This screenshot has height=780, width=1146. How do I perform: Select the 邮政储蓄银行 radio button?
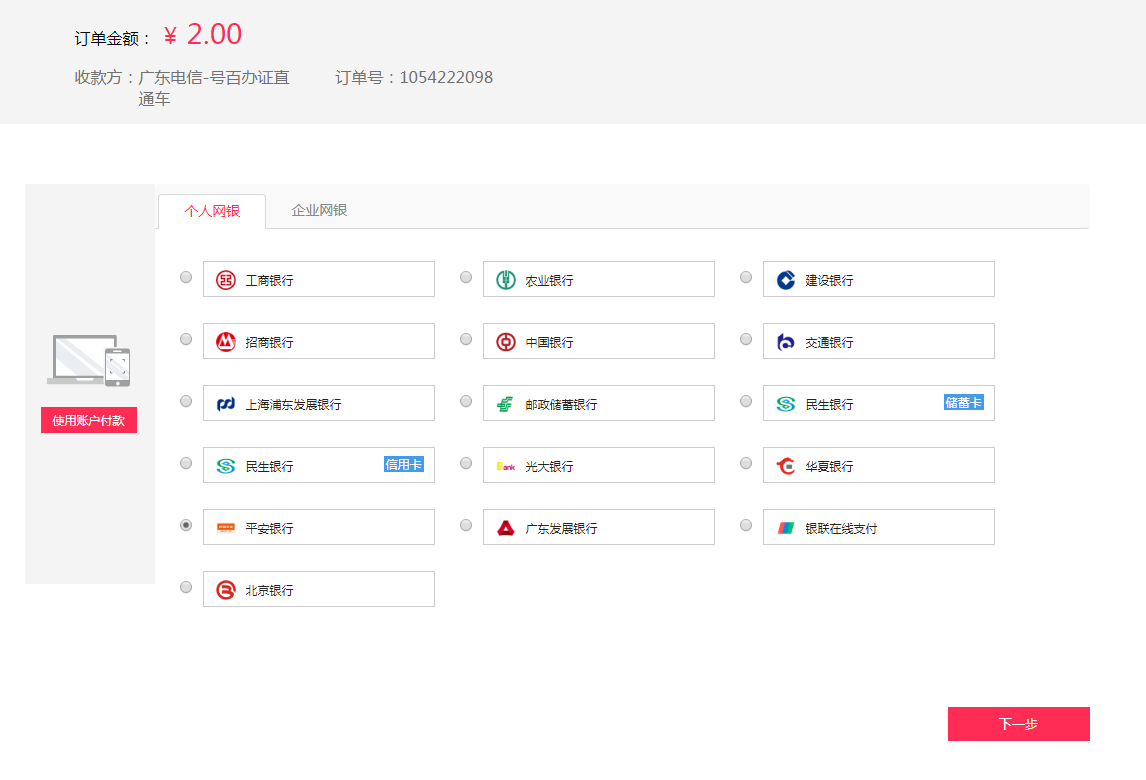[466, 401]
